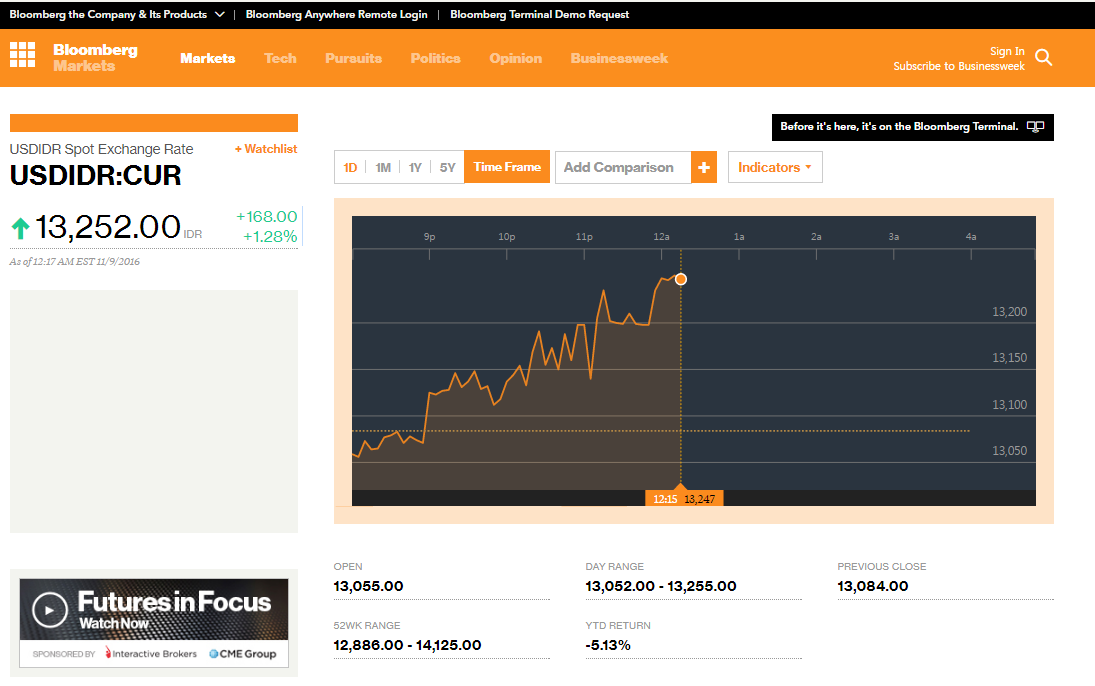Add USDIDR to Watchlist

[266, 149]
